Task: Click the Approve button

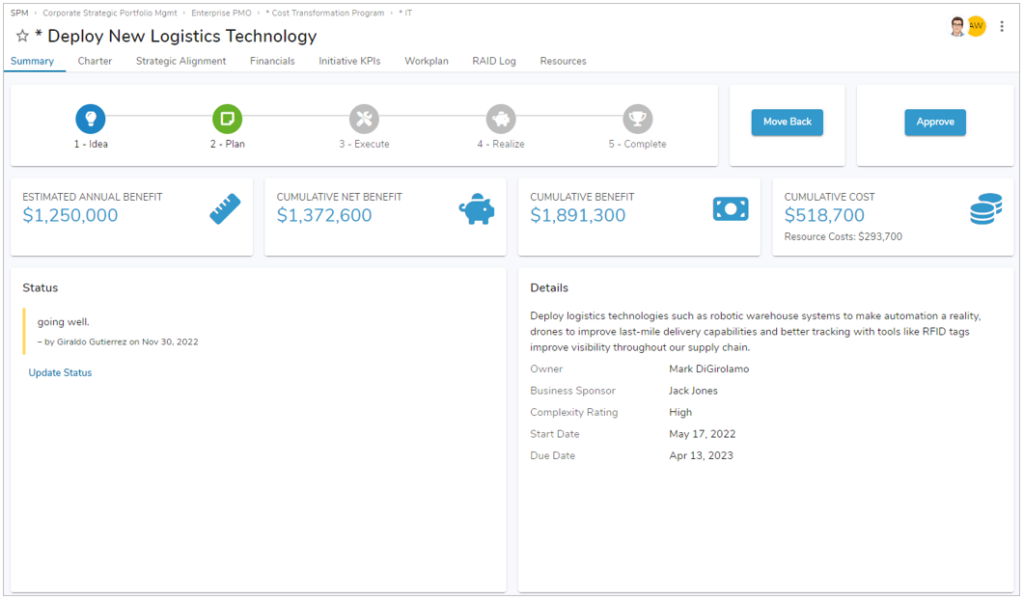Action: click(x=935, y=121)
